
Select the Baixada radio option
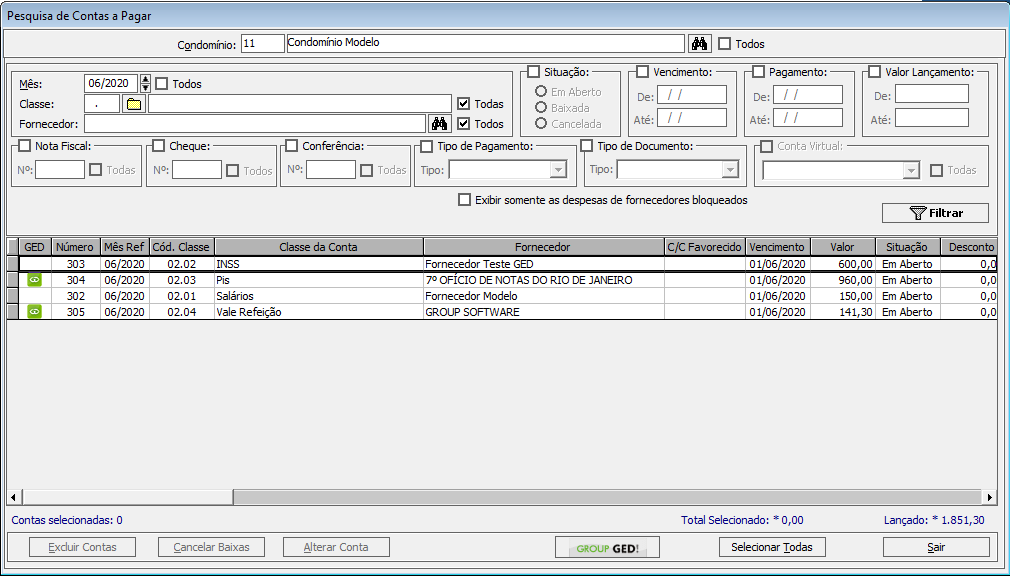click(541, 108)
